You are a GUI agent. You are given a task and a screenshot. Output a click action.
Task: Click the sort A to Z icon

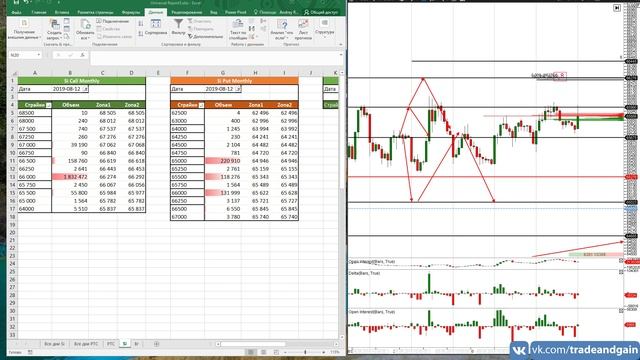tap(141, 24)
